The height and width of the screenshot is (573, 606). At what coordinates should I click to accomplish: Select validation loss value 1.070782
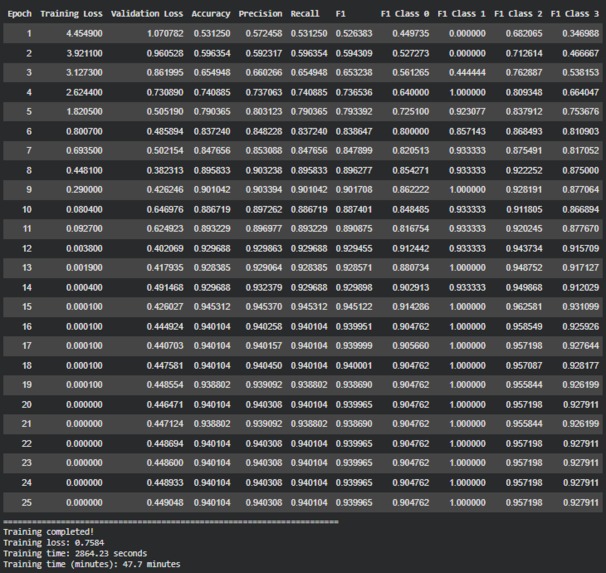pos(165,34)
